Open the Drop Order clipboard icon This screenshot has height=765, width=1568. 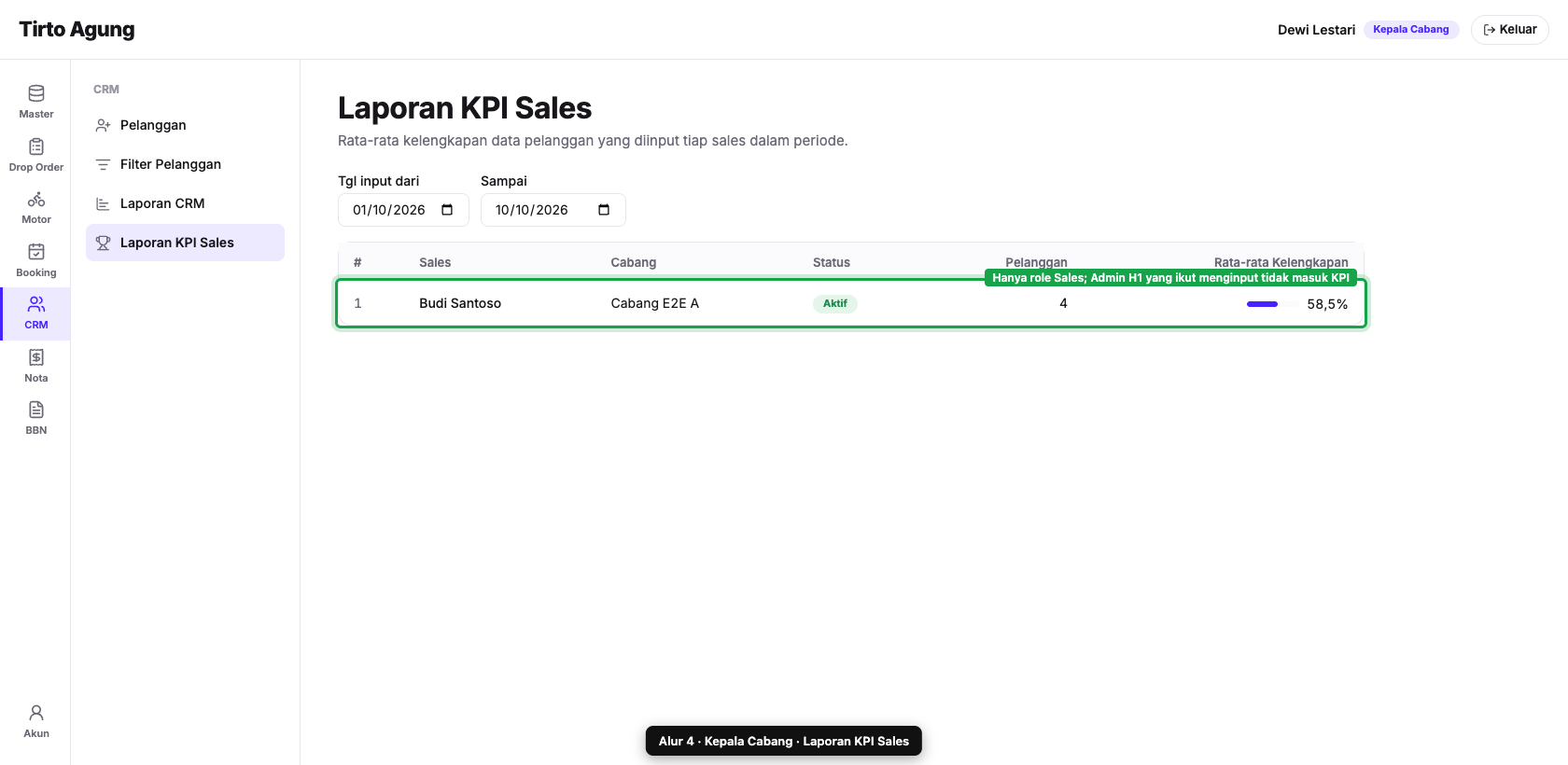36,146
